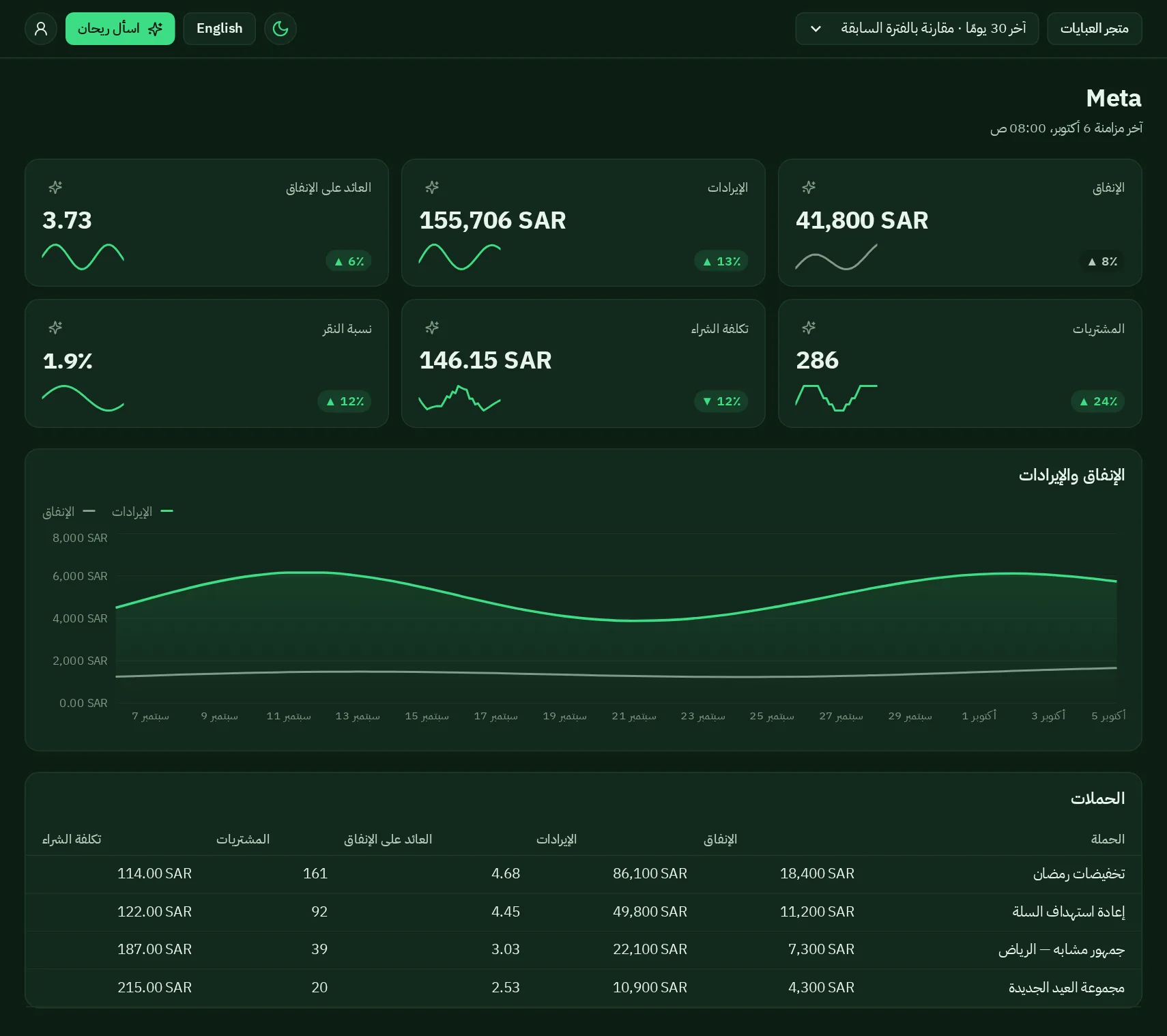Click the 215.00 SAR cost cell
Screen dimensions: 1167x1036
(x=154, y=988)
